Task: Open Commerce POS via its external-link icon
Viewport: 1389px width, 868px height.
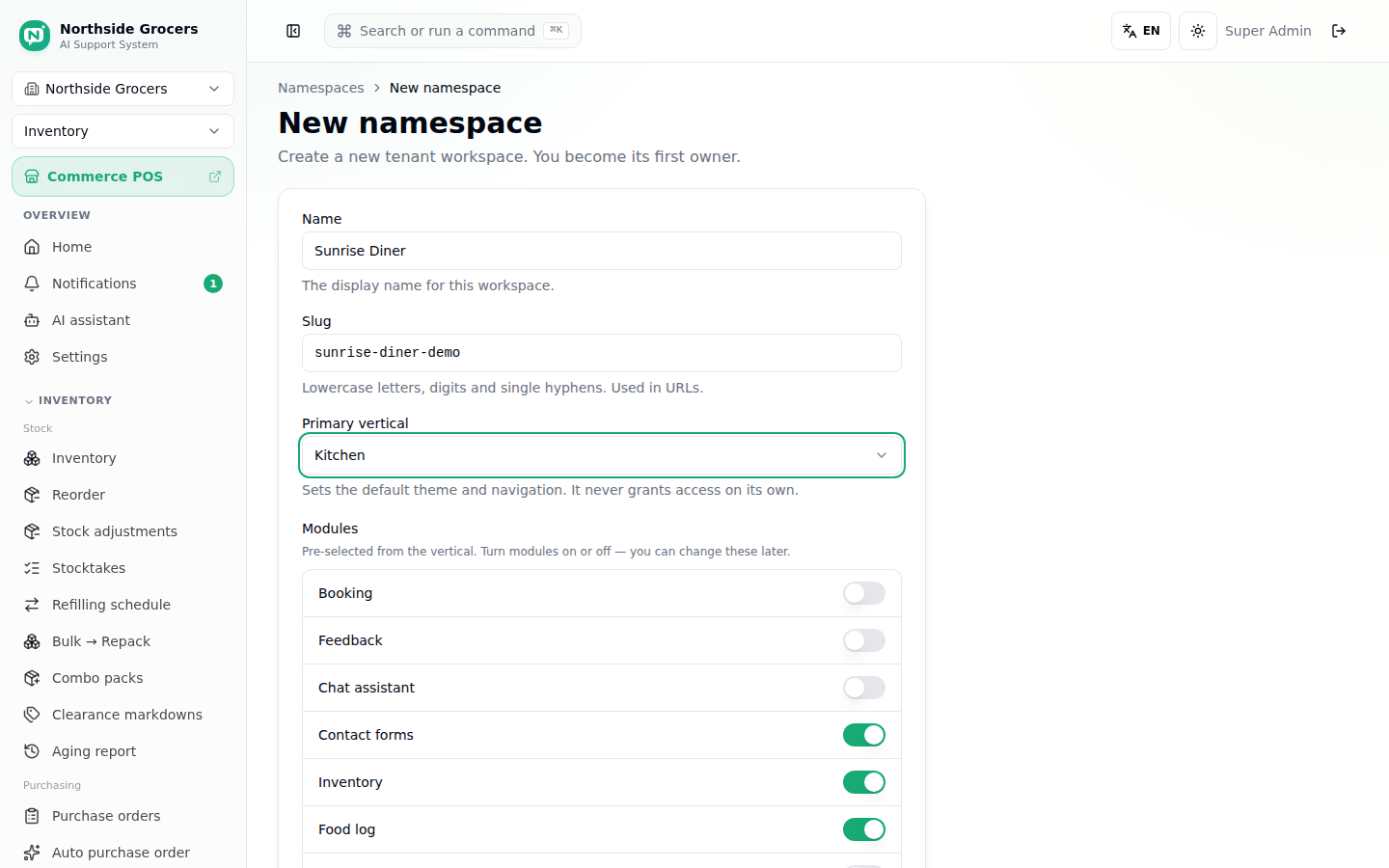Action: [215, 176]
